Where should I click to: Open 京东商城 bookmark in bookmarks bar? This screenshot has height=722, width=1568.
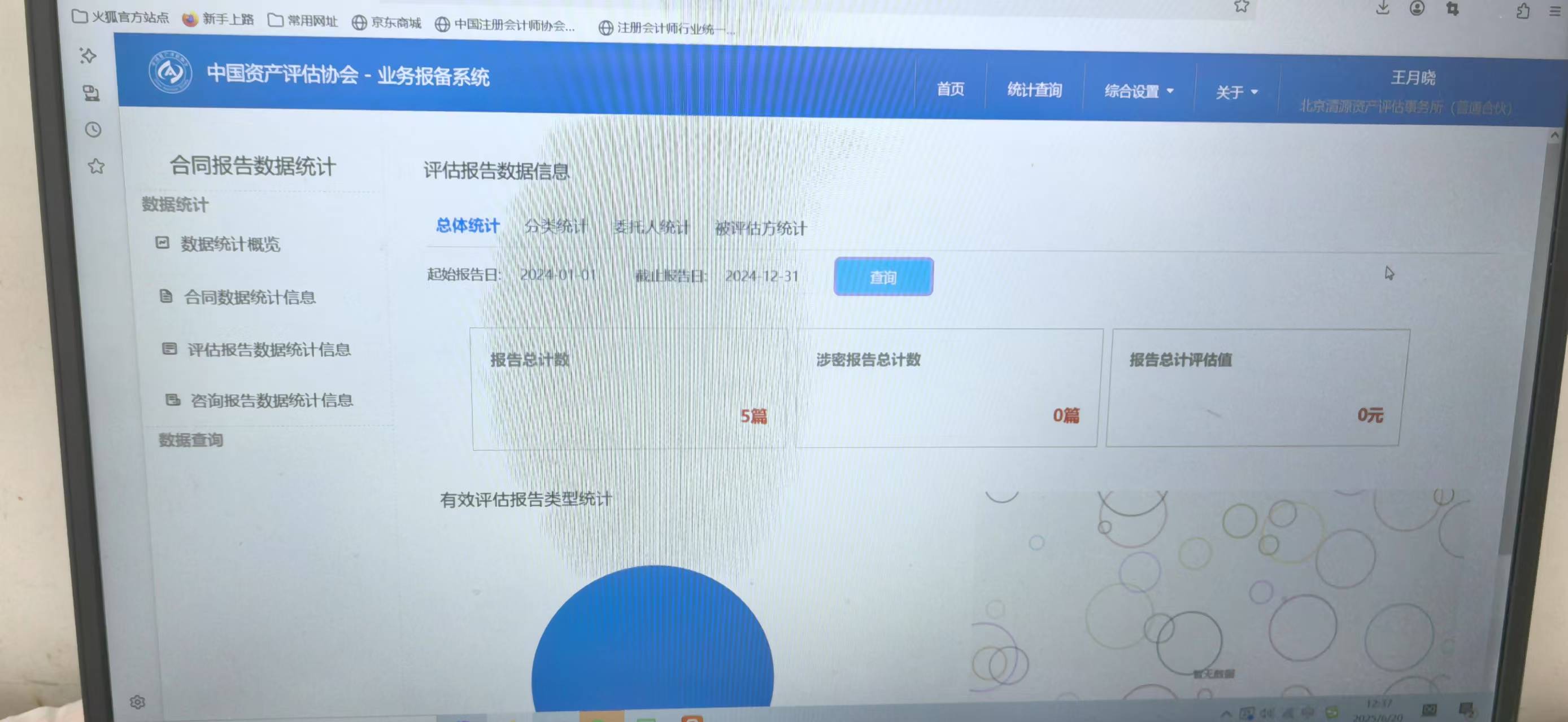386,23
